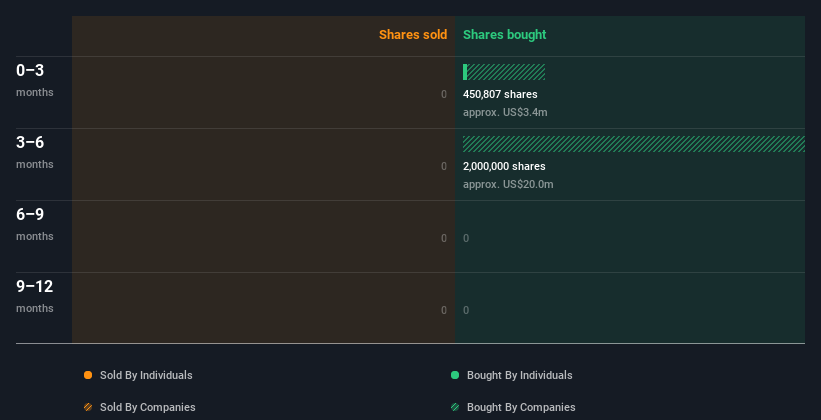The height and width of the screenshot is (420, 821).
Task: Click the shares sold zero for 3–6 months
Action: click(444, 166)
